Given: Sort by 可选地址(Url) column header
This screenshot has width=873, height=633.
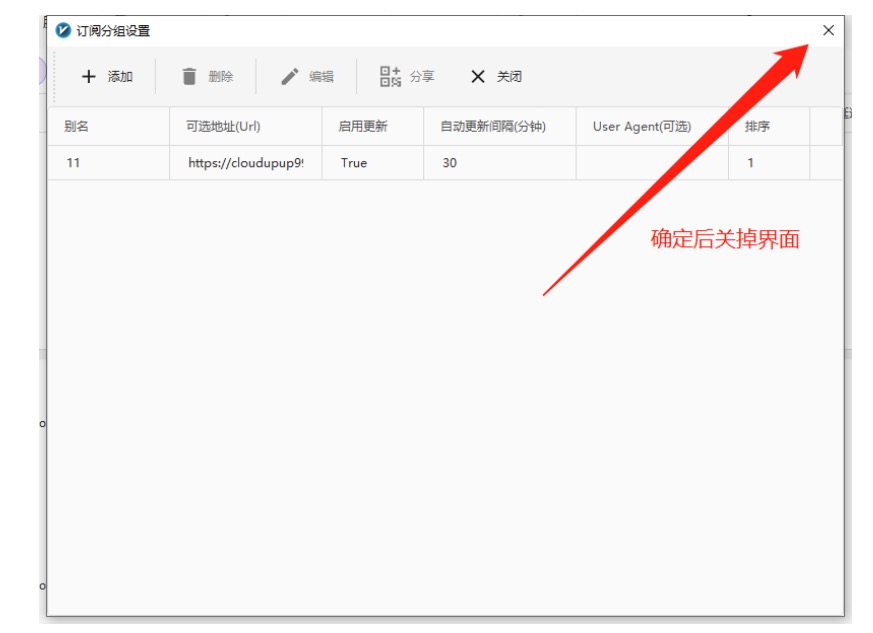Looking at the screenshot, I should pyautogui.click(x=246, y=126).
